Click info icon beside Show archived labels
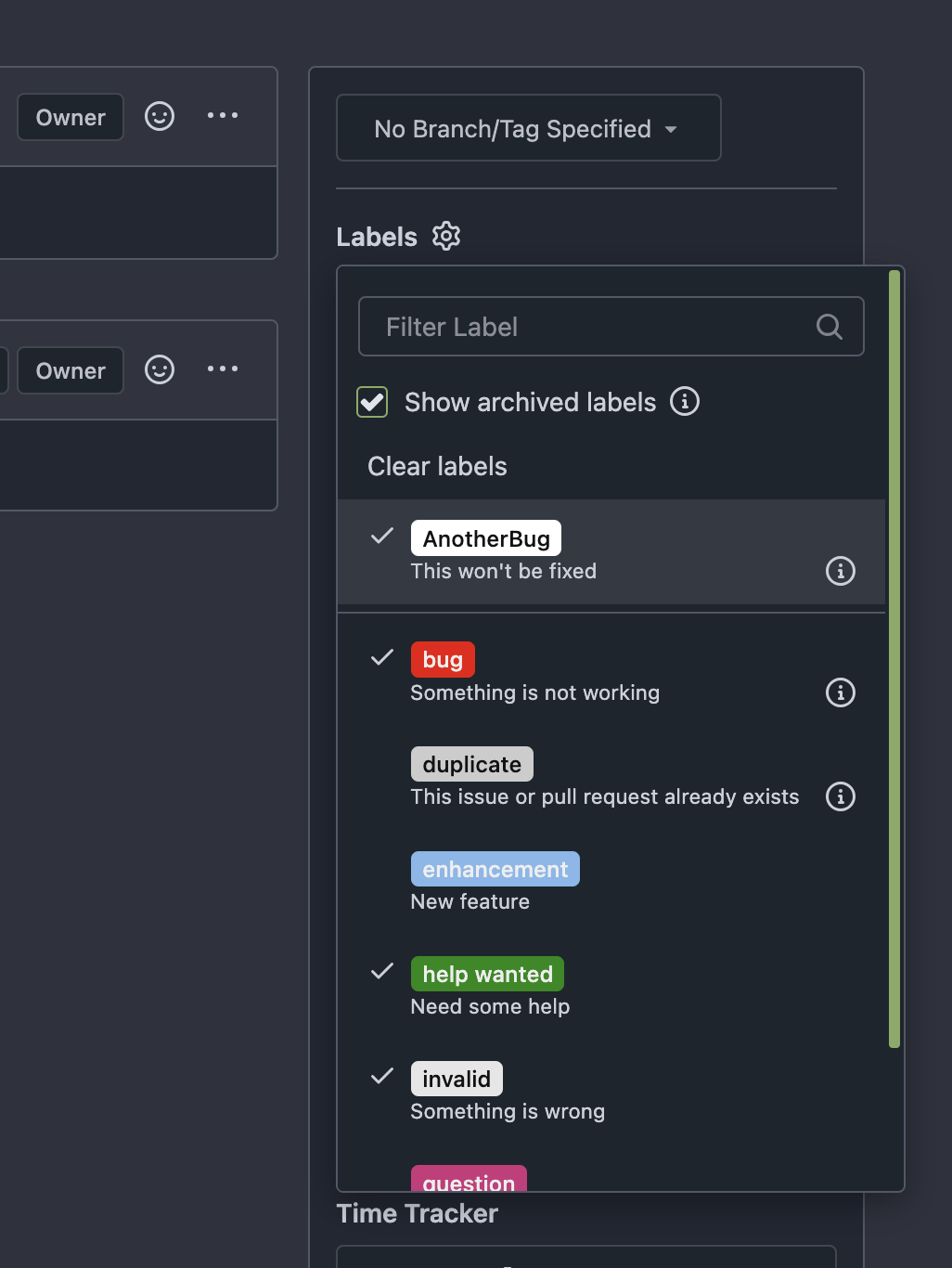 coord(685,401)
